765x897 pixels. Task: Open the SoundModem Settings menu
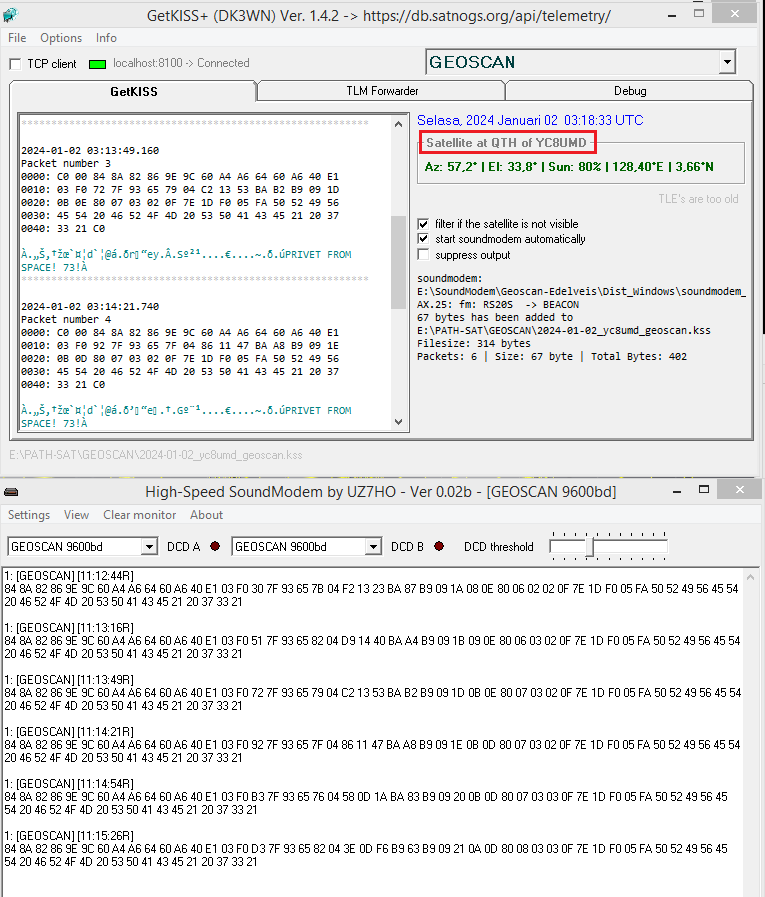click(x=29, y=515)
